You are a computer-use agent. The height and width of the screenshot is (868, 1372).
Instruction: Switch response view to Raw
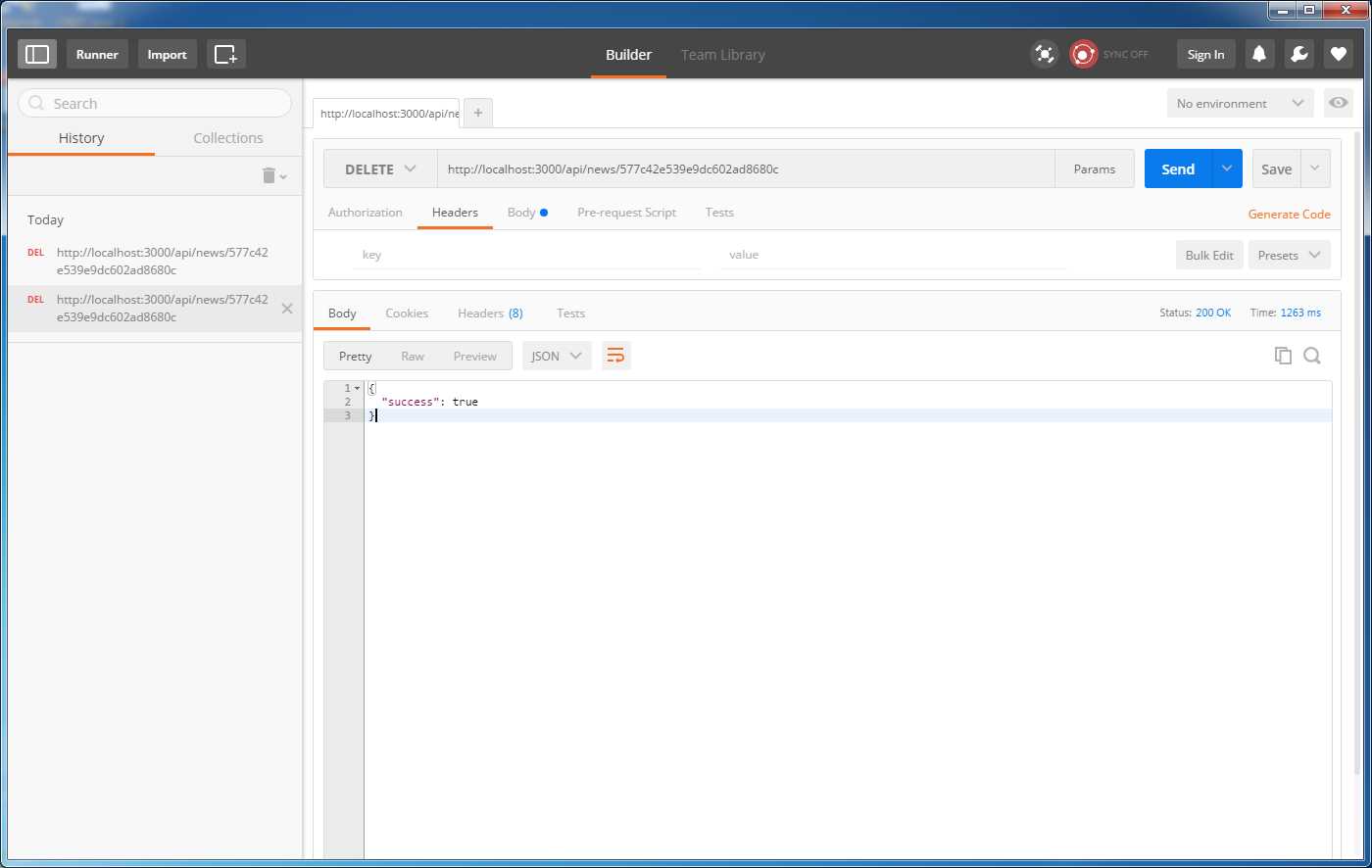click(x=413, y=356)
